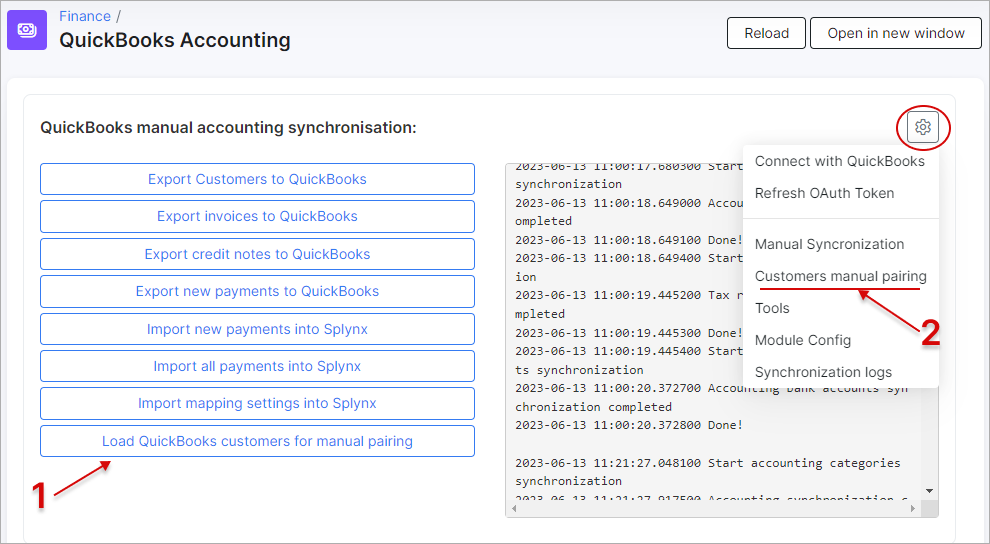Export Customers to QuickBooks
This screenshot has height=544, width=990.
pyautogui.click(x=257, y=179)
